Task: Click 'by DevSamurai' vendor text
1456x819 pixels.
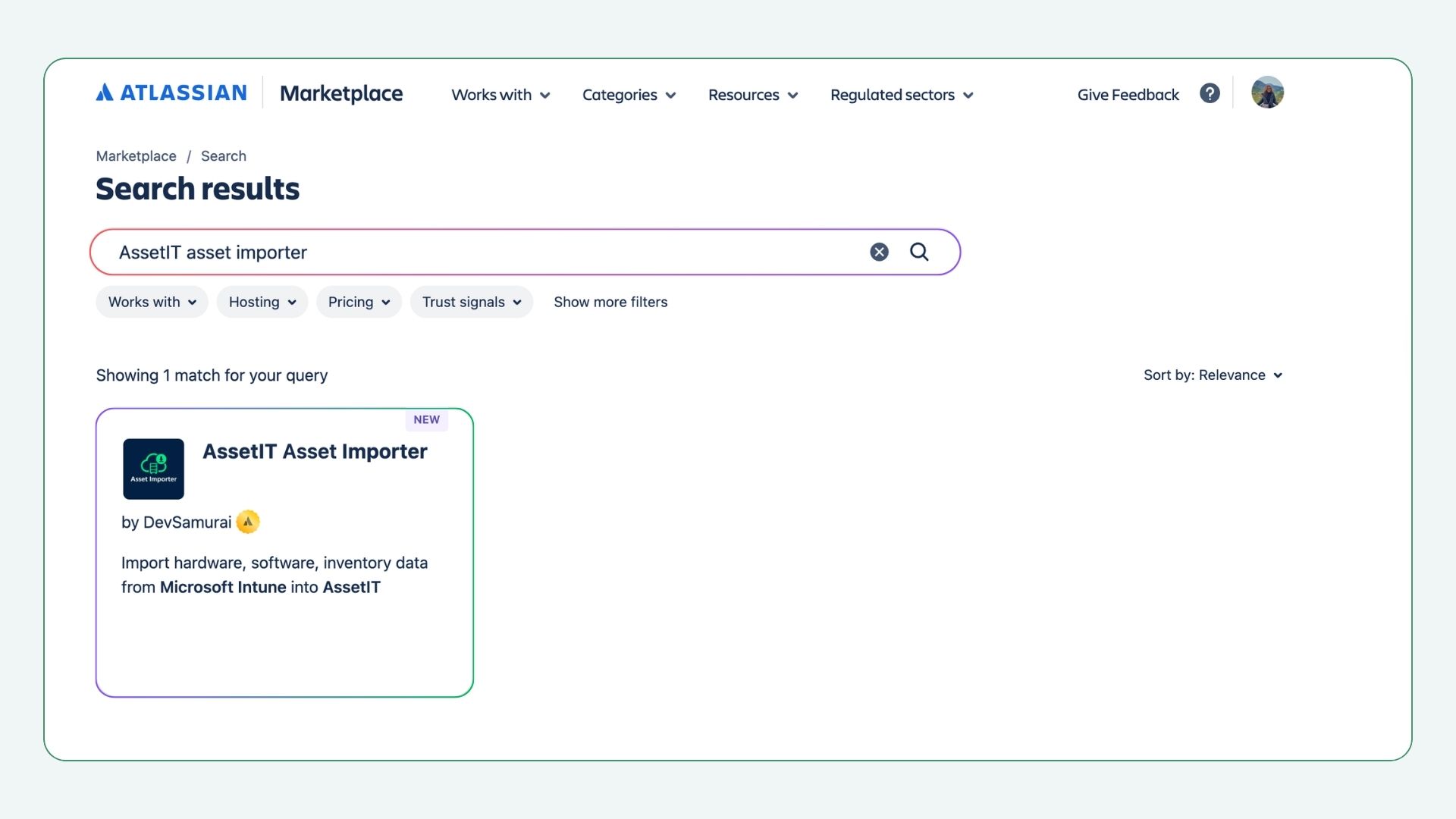Action: pos(176,522)
